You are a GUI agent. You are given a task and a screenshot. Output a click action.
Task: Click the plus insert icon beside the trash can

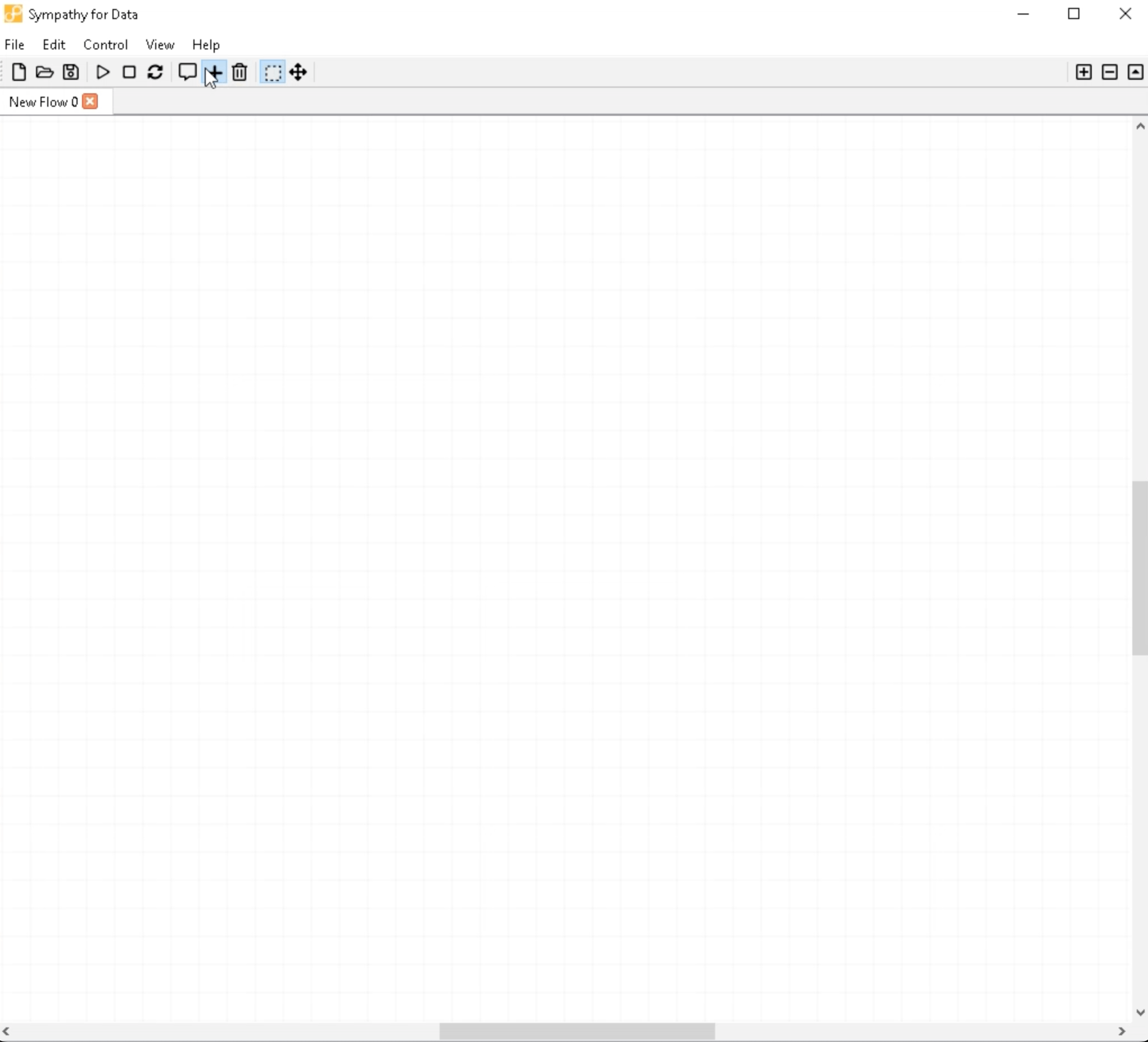pos(214,73)
